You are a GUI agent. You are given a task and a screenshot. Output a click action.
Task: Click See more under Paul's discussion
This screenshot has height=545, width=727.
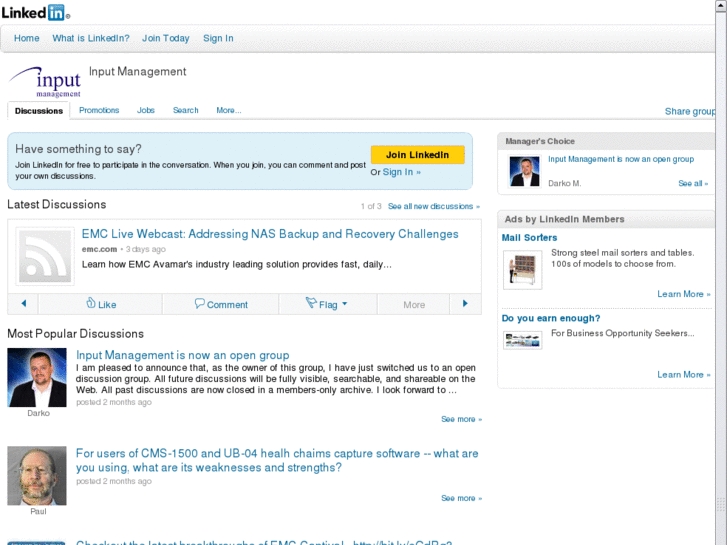[x=461, y=498]
